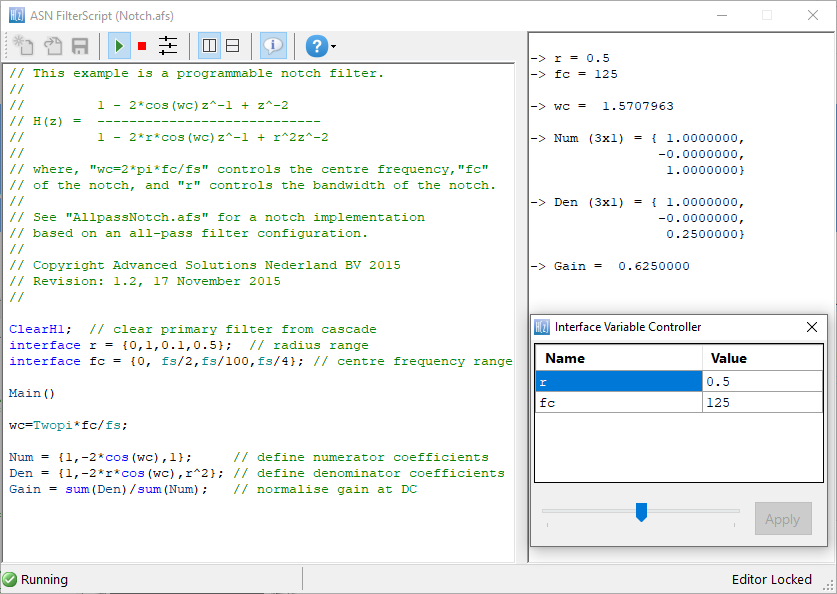Toggle the Editor Locked status
The image size is (837, 594).
coord(776,579)
